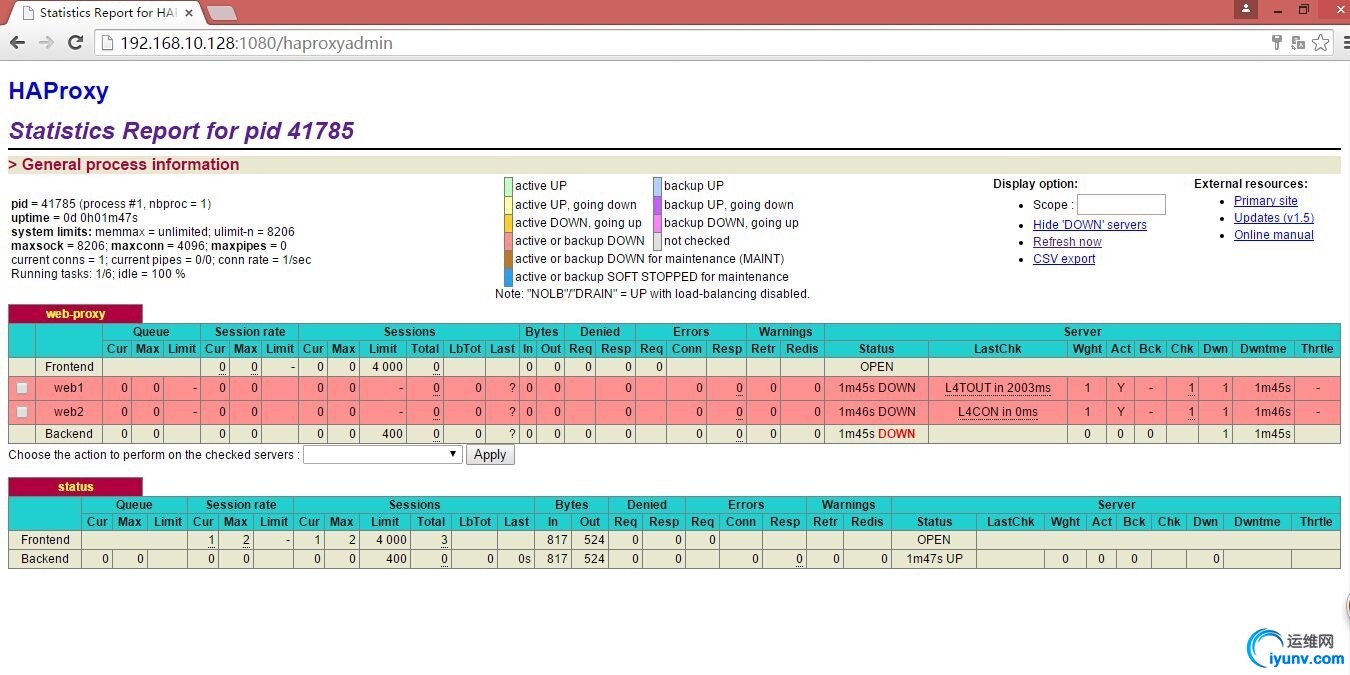Click the CSV export link

[1064, 259]
